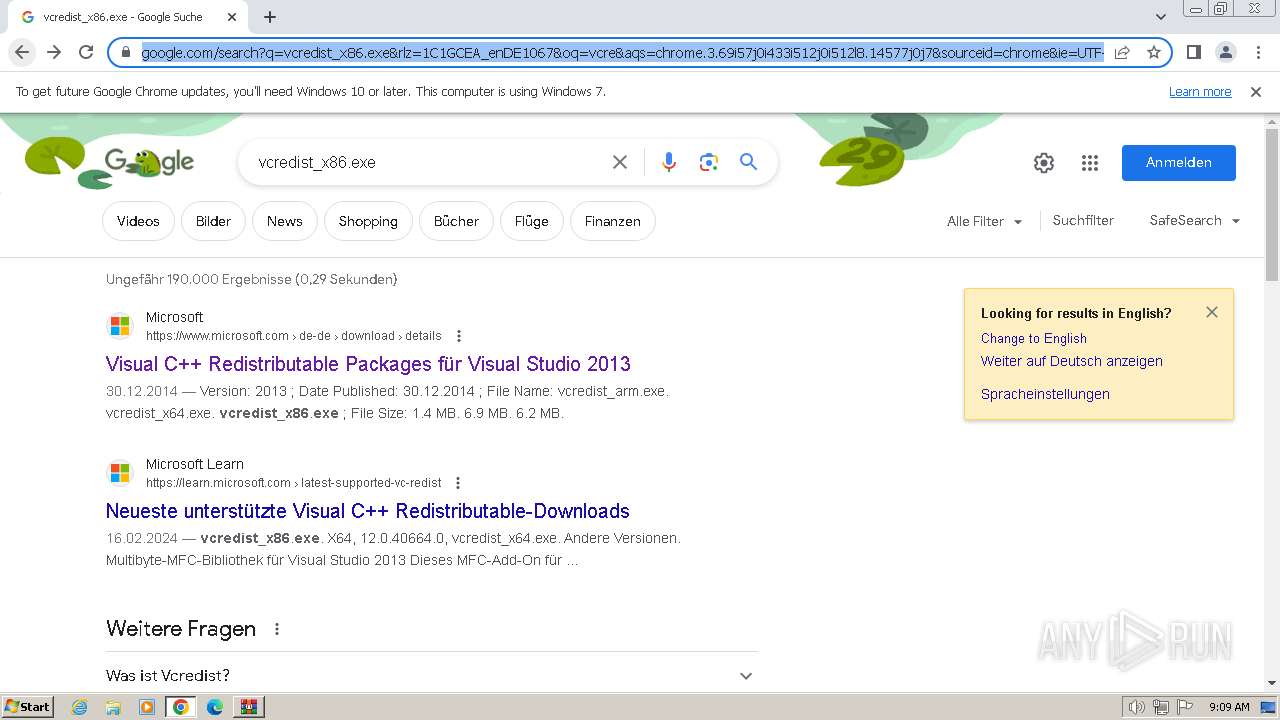Switch to News results
1280x720 pixels.
[x=285, y=221]
